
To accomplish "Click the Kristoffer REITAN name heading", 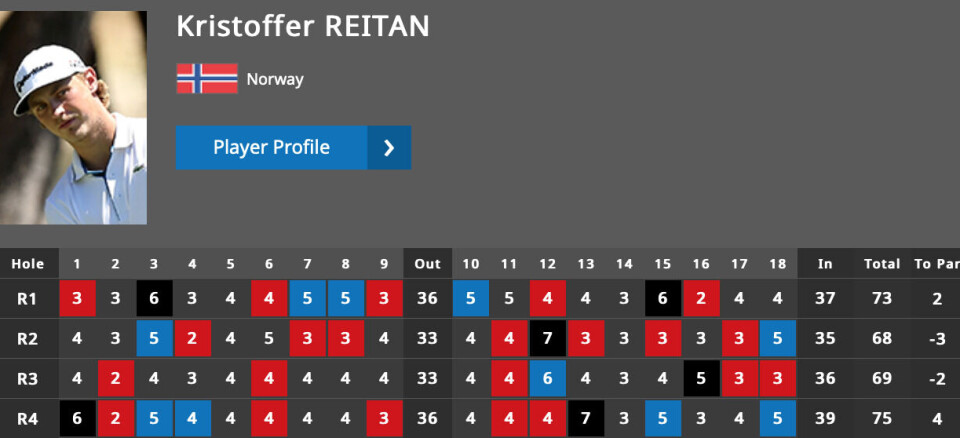I will tap(303, 27).
